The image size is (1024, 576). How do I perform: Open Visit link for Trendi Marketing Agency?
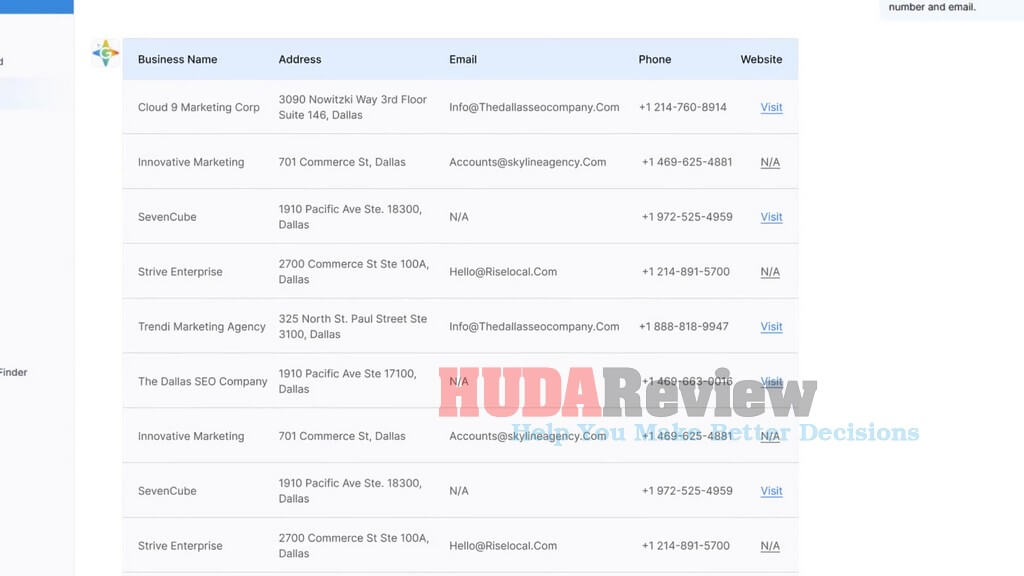click(771, 327)
